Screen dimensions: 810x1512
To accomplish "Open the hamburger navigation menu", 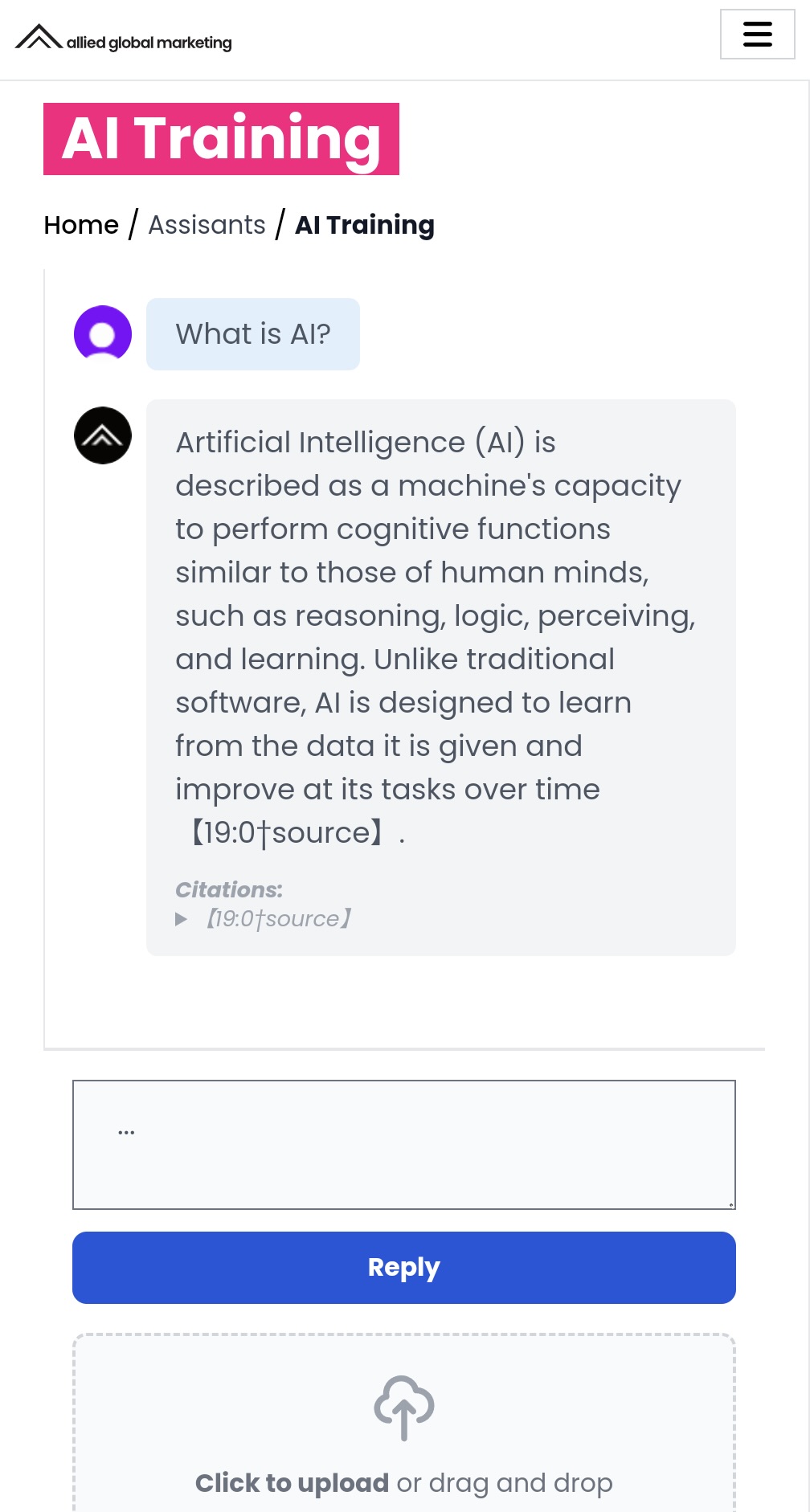I will pos(757,35).
